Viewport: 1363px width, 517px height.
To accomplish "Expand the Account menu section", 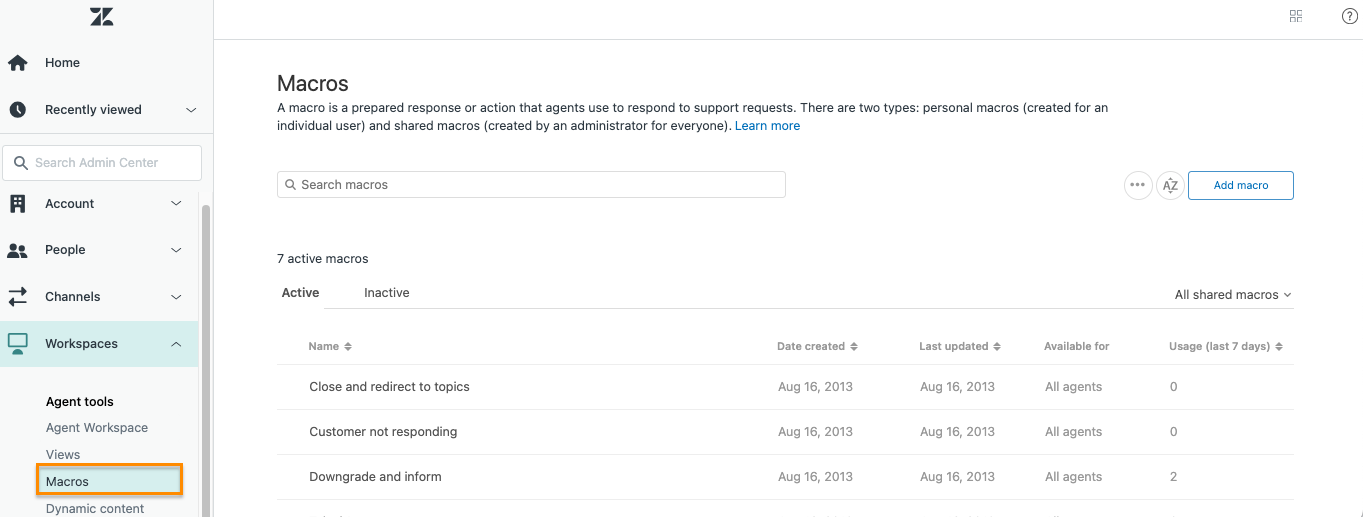I will click(176, 204).
